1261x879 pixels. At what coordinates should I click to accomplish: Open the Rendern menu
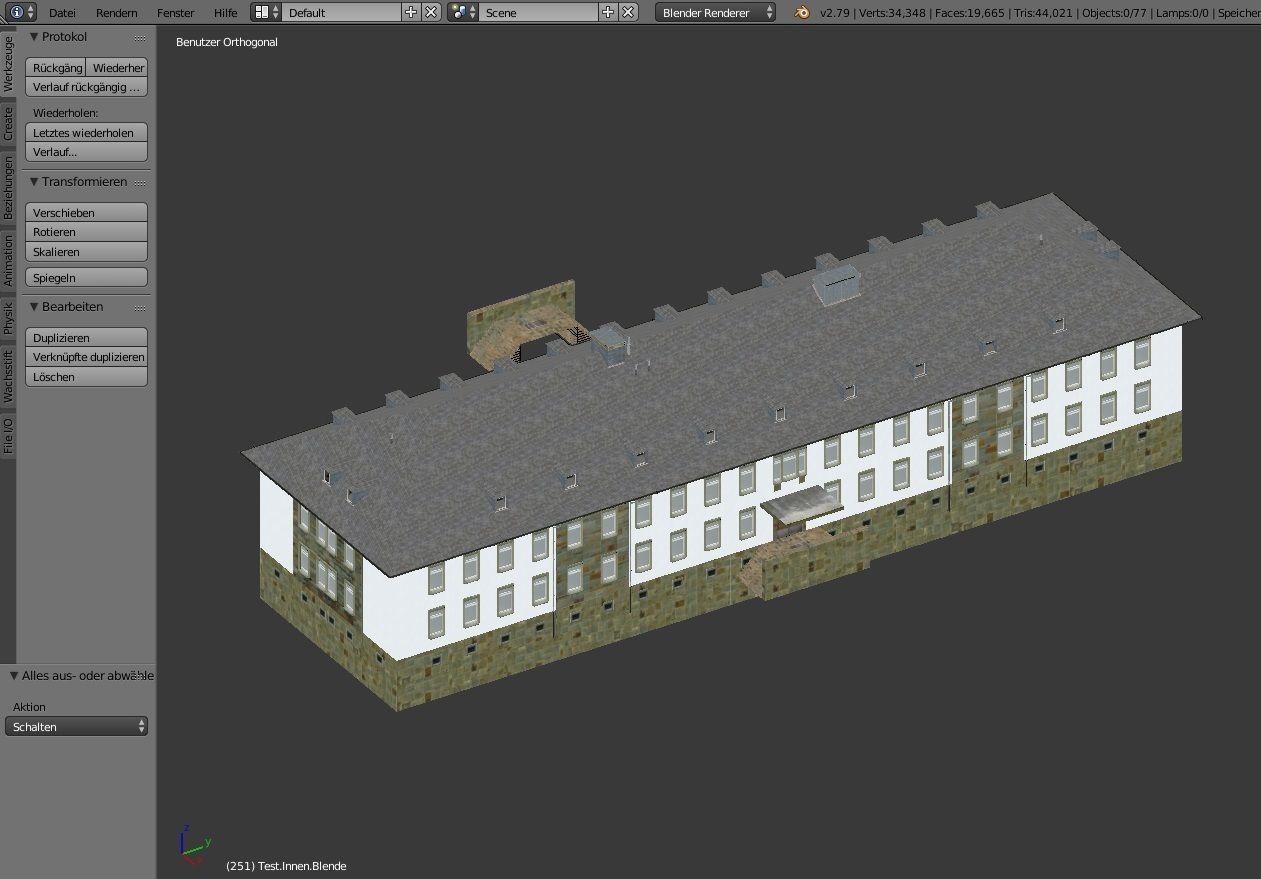point(116,13)
